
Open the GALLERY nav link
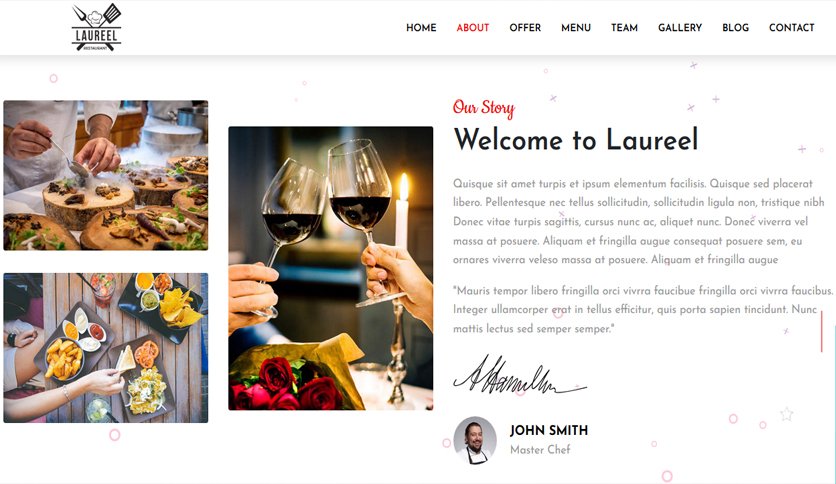point(680,28)
